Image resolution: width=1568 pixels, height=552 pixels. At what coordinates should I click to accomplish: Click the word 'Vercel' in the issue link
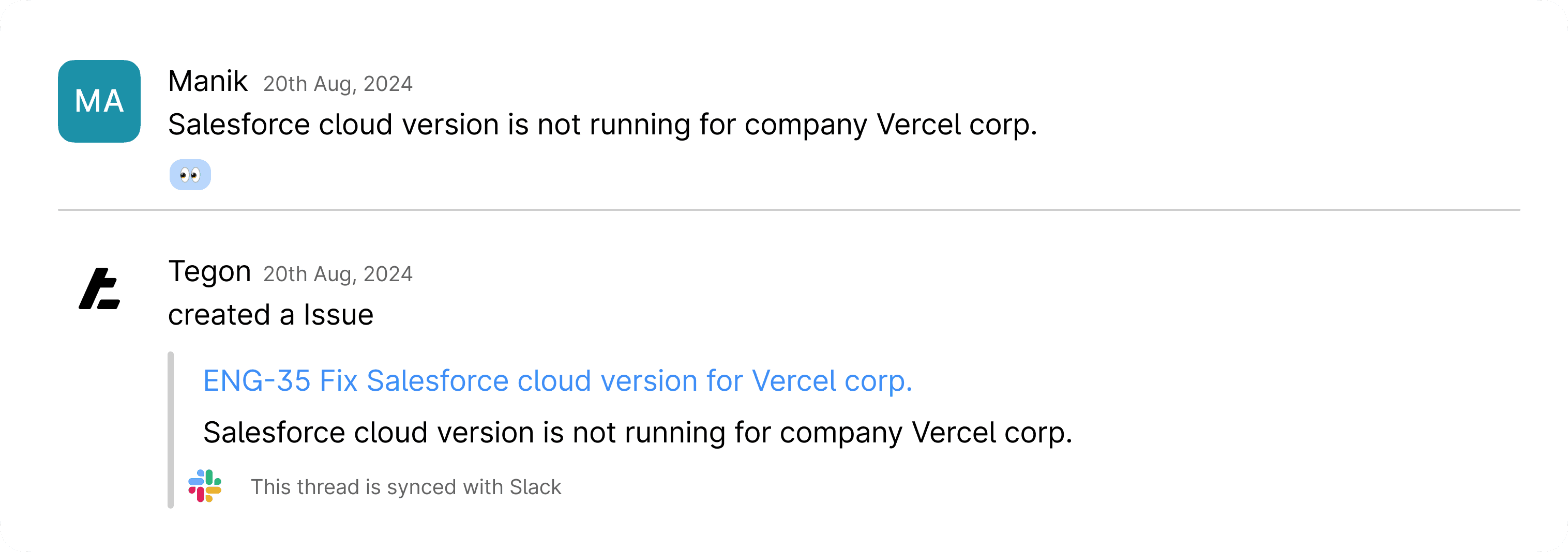[x=794, y=381]
